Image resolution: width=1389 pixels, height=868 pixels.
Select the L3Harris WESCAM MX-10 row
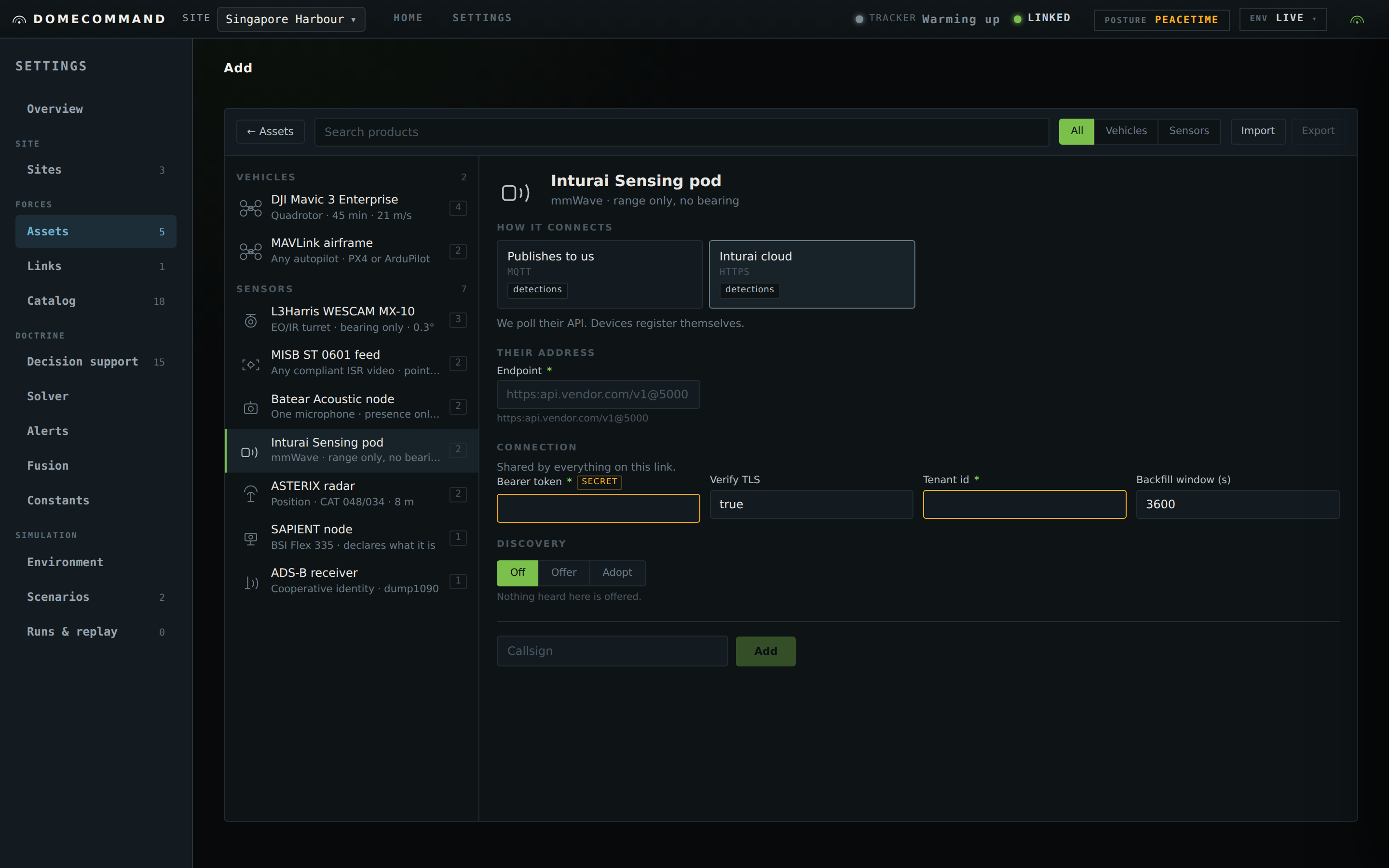click(x=352, y=319)
